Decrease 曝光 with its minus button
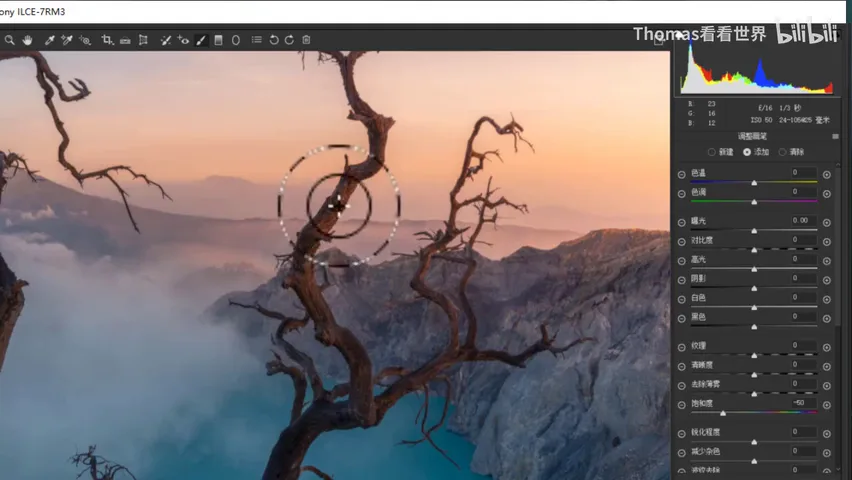The image size is (852, 480). click(681, 222)
